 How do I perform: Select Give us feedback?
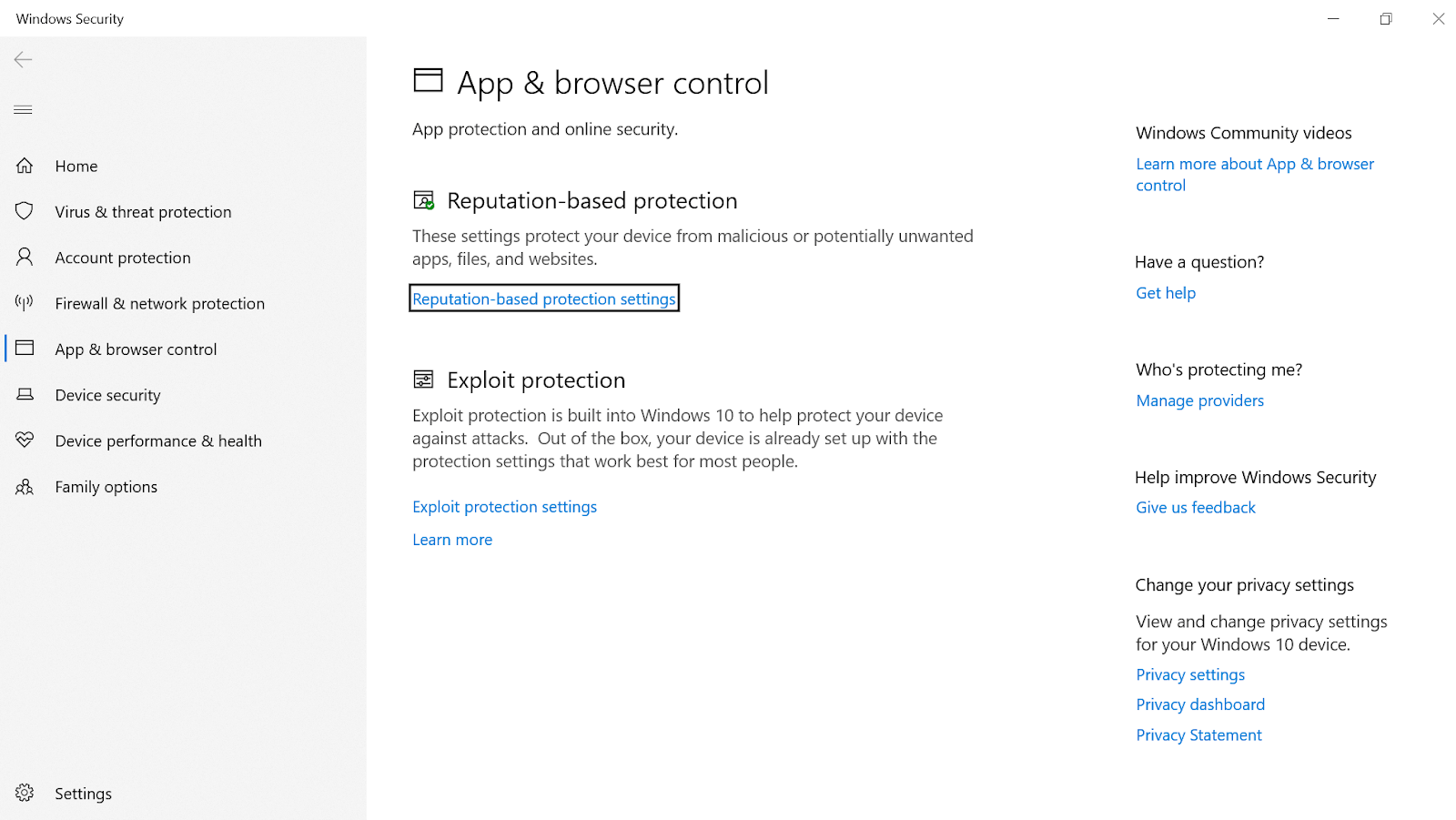[1195, 507]
